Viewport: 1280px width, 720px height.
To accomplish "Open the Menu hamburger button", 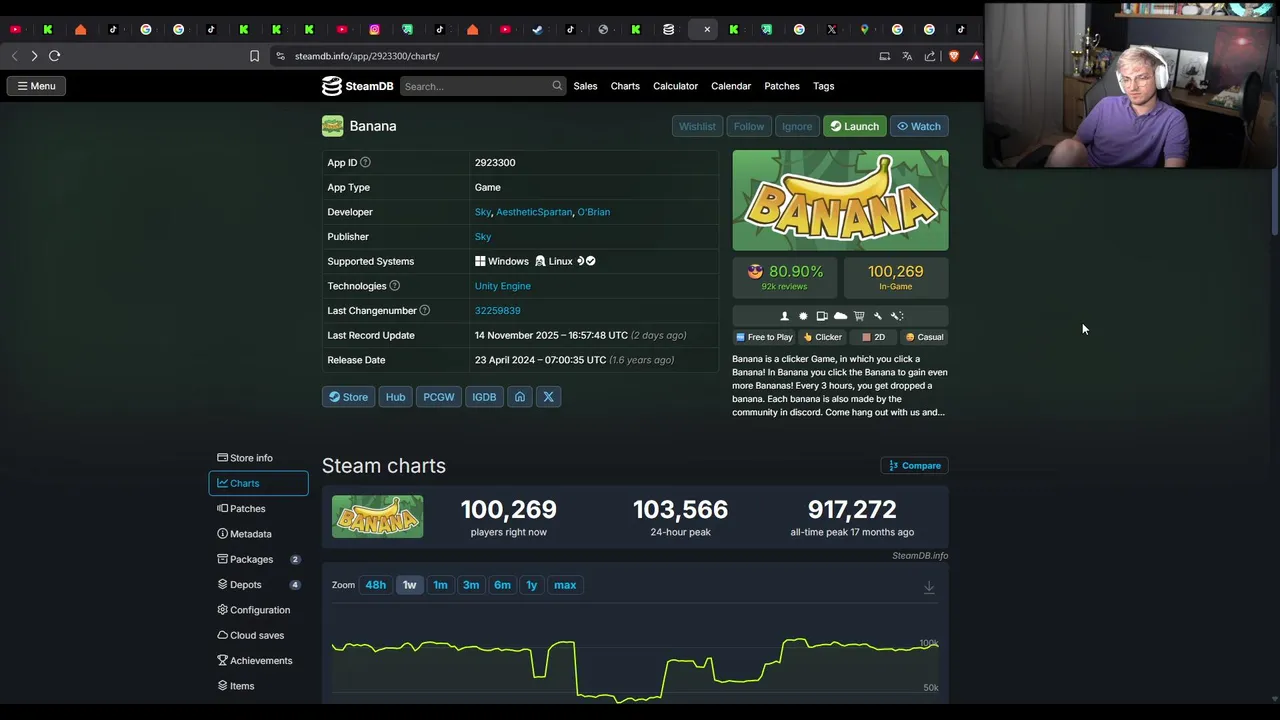I will (x=36, y=86).
